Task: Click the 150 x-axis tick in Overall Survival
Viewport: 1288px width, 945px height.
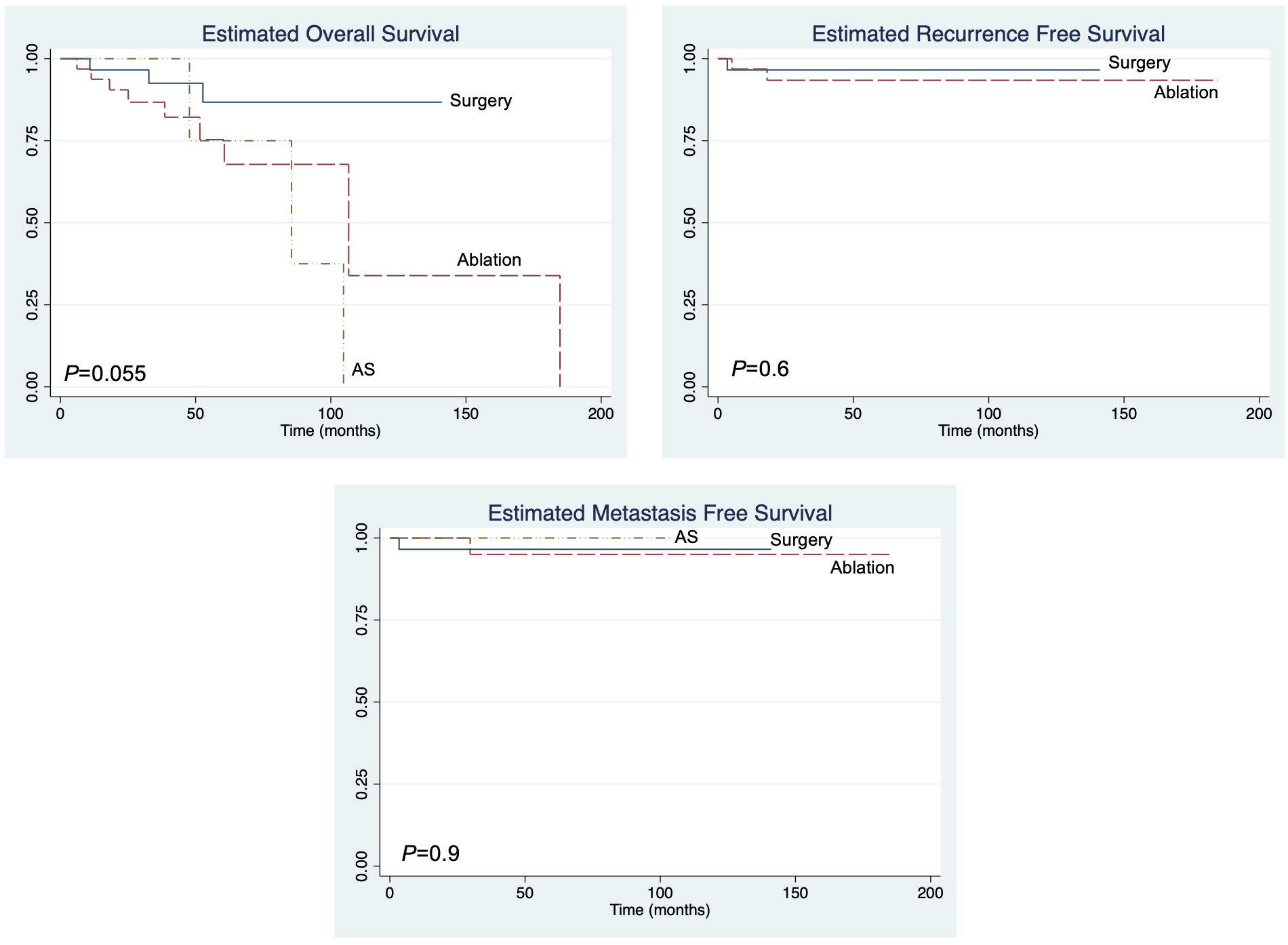Action: click(x=466, y=414)
